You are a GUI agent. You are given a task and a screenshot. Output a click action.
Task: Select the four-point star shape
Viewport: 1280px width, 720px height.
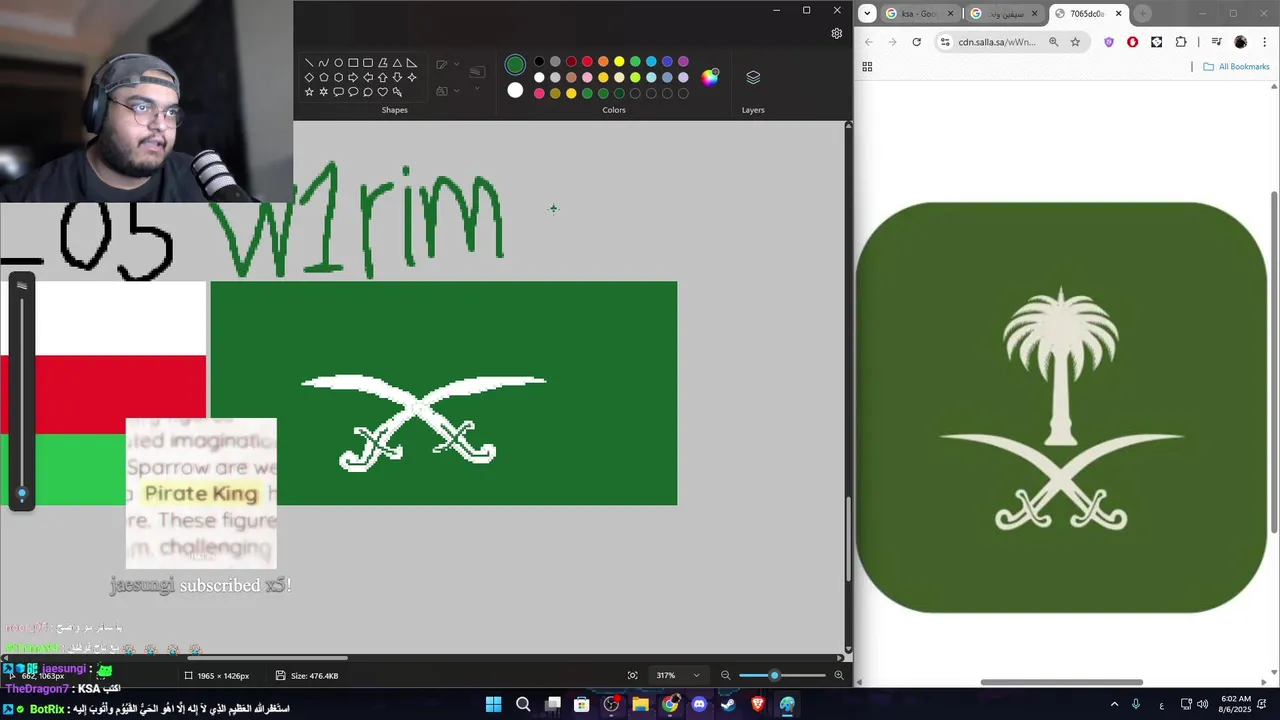411,77
